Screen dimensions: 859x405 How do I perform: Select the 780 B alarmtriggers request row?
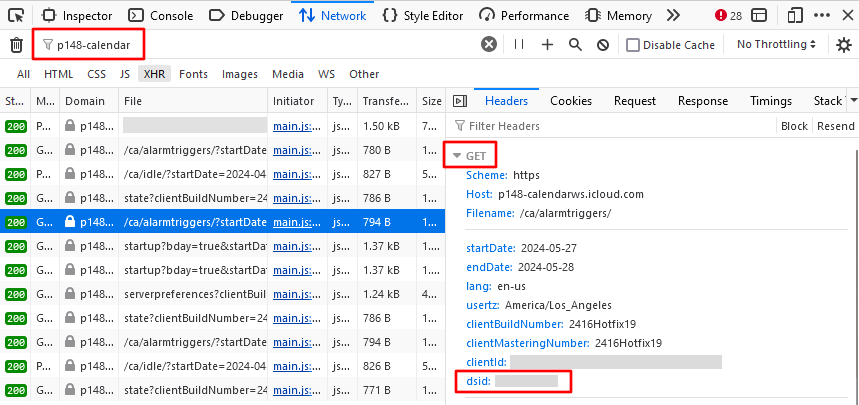click(222, 150)
